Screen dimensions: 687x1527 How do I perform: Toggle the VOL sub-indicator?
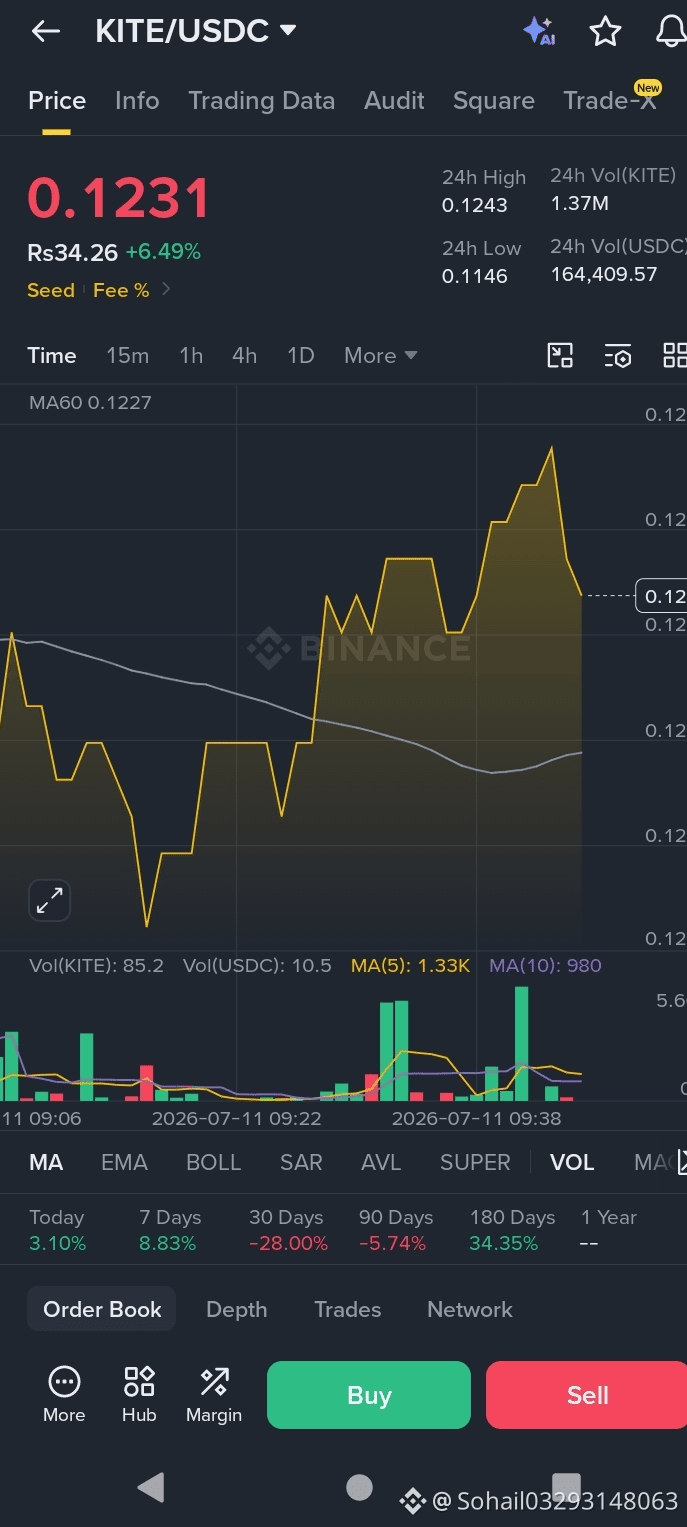(572, 1162)
